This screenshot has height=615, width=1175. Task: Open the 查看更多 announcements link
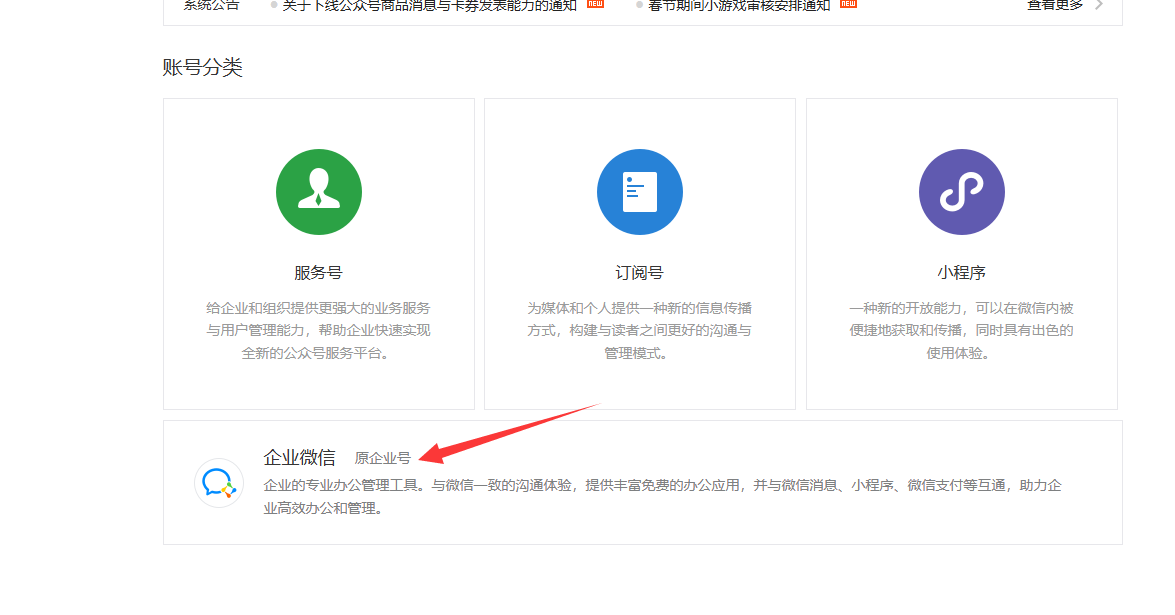(x=1054, y=5)
